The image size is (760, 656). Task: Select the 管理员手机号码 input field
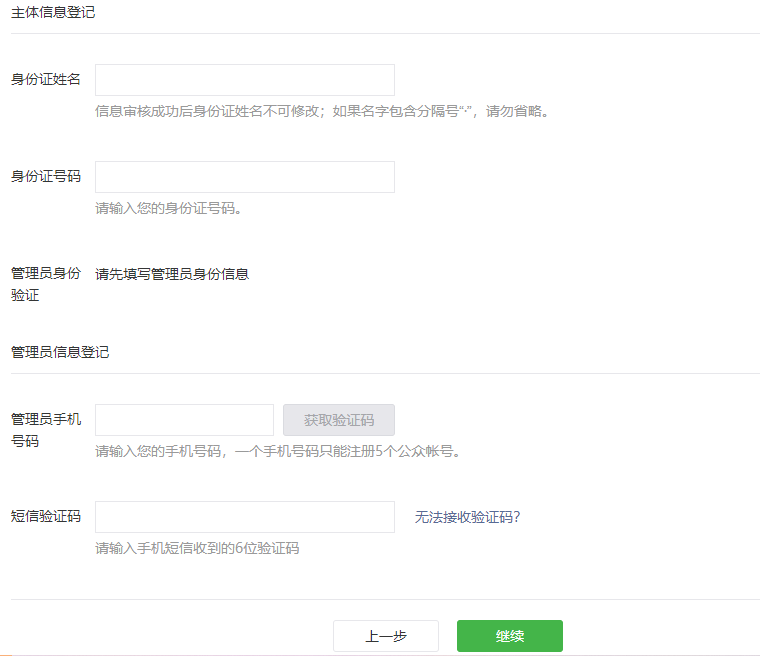coord(184,420)
